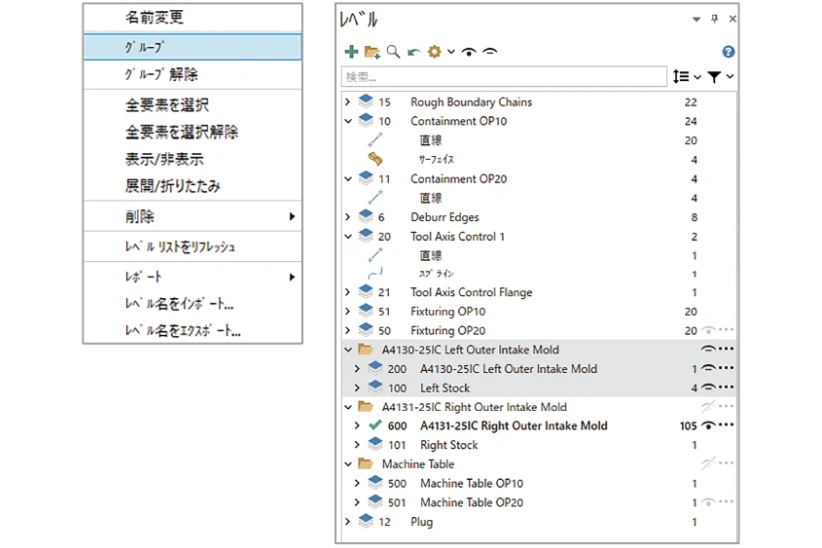Viewport: 822px width, 548px height.
Task: Select the Deburr Edges level row
Action: click(444, 217)
